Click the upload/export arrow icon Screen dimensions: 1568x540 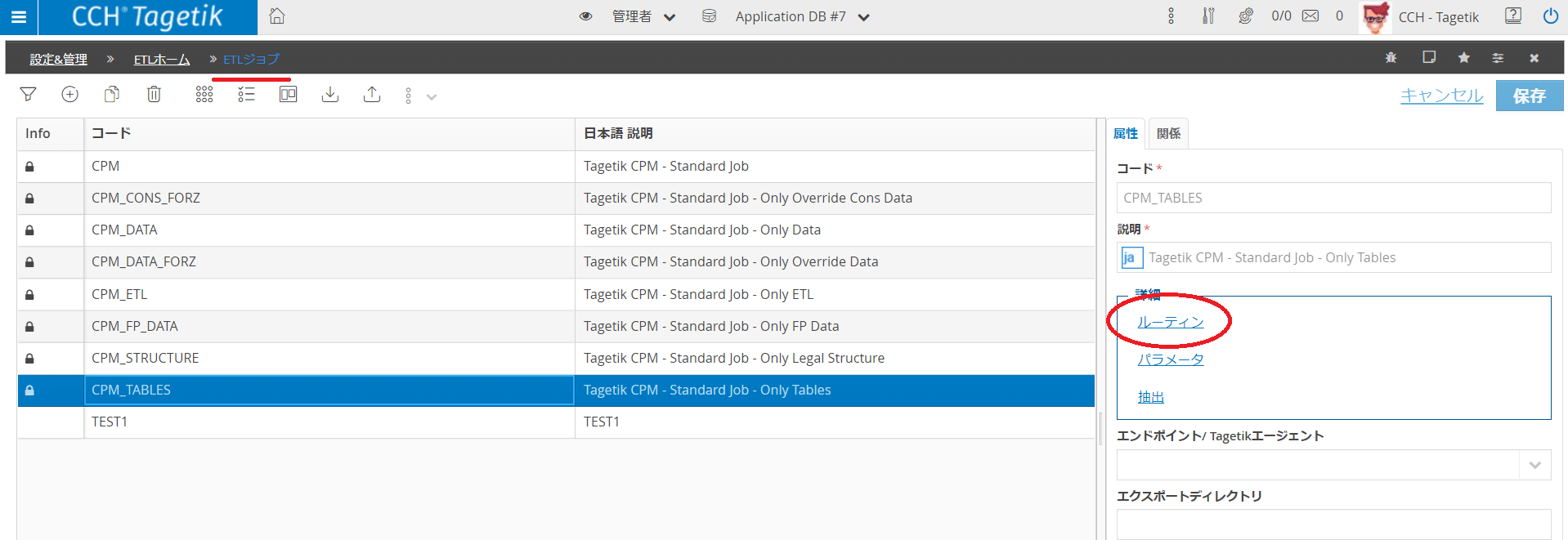click(372, 95)
